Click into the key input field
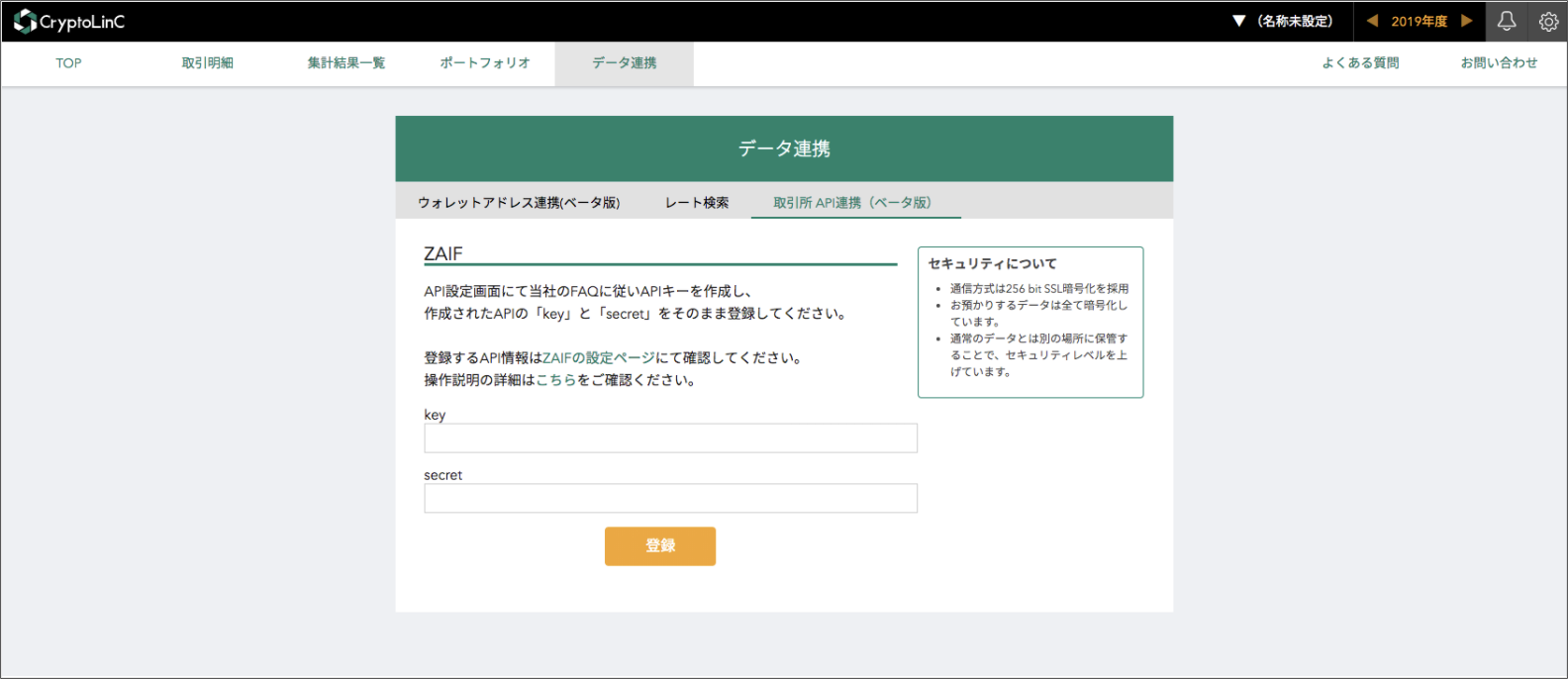The image size is (1568, 679). (671, 438)
